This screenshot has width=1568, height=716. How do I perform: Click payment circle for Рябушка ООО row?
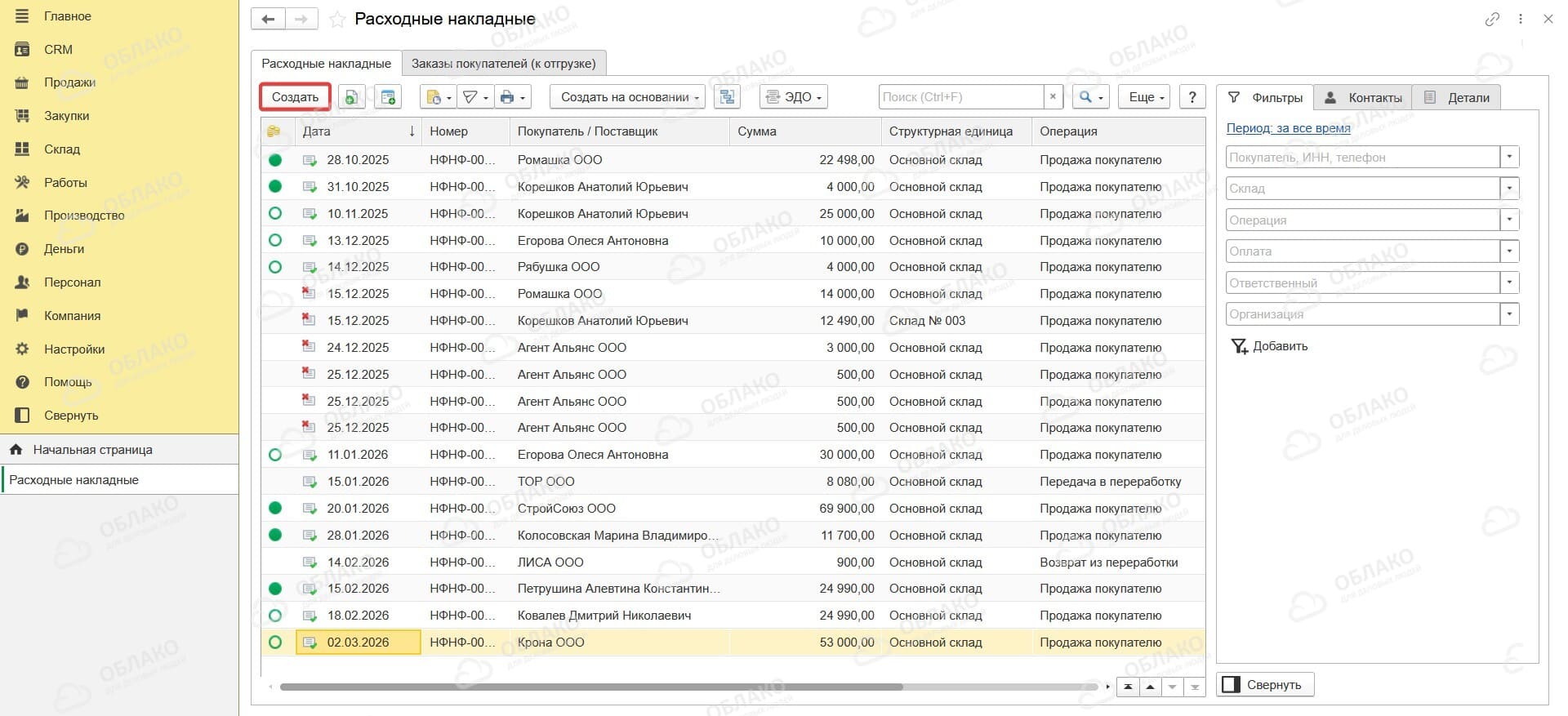275,267
